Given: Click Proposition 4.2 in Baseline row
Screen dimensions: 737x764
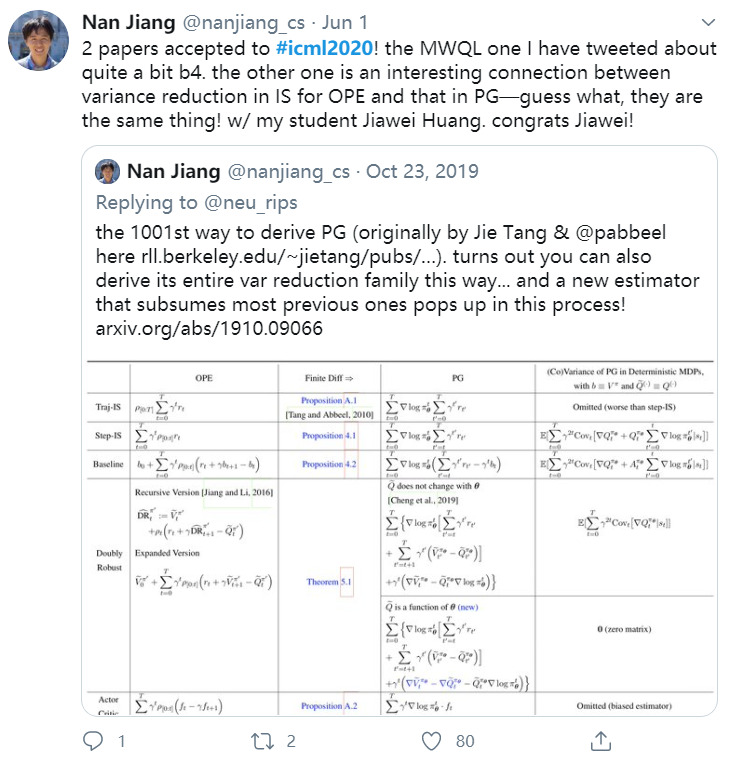Looking at the screenshot, I should click(322, 464).
